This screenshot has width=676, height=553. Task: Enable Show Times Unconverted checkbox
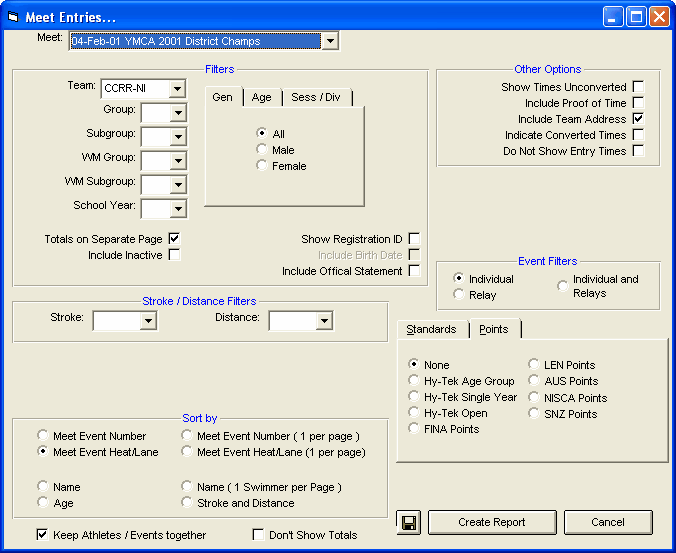click(638, 87)
